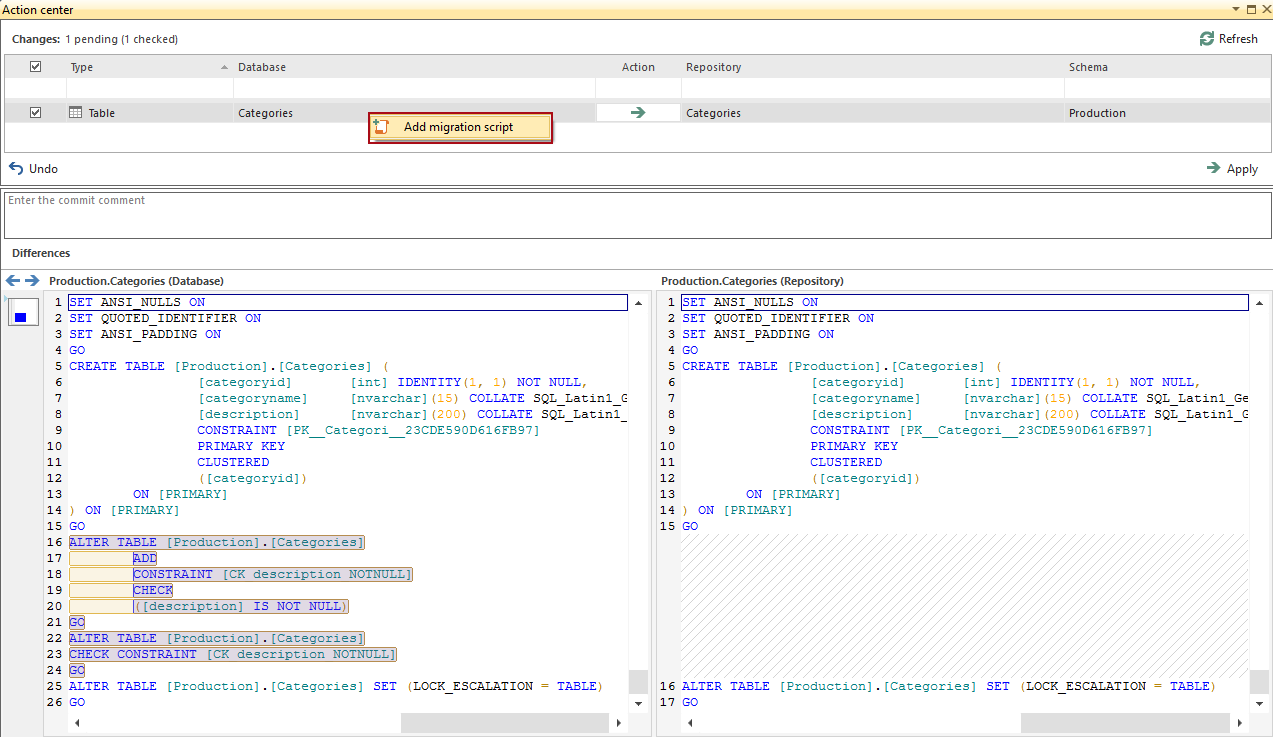The height and width of the screenshot is (737, 1273).
Task: Uncheck the Categories table row checkbox
Action: [x=36, y=113]
